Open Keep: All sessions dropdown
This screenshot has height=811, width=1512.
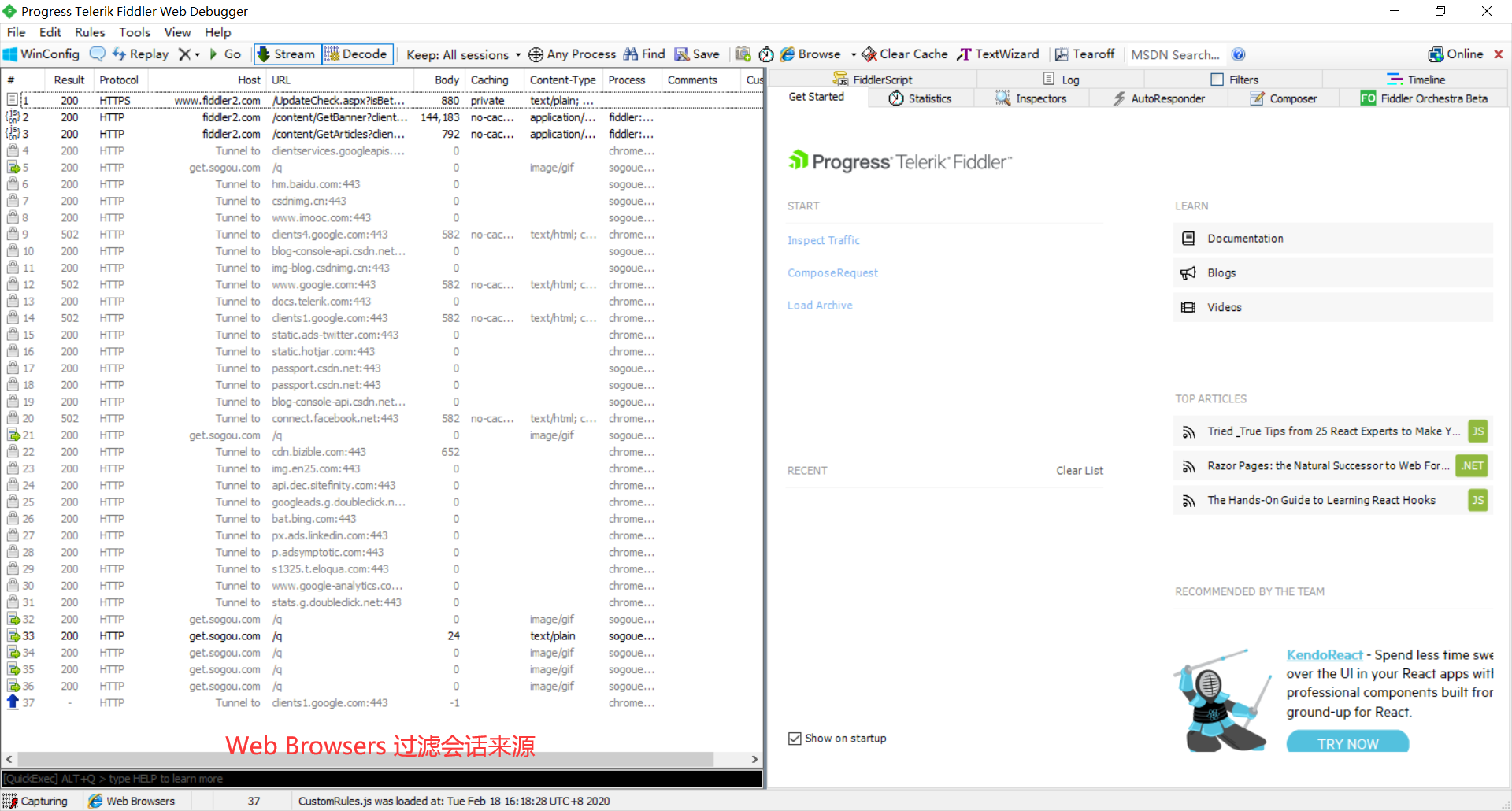(463, 54)
